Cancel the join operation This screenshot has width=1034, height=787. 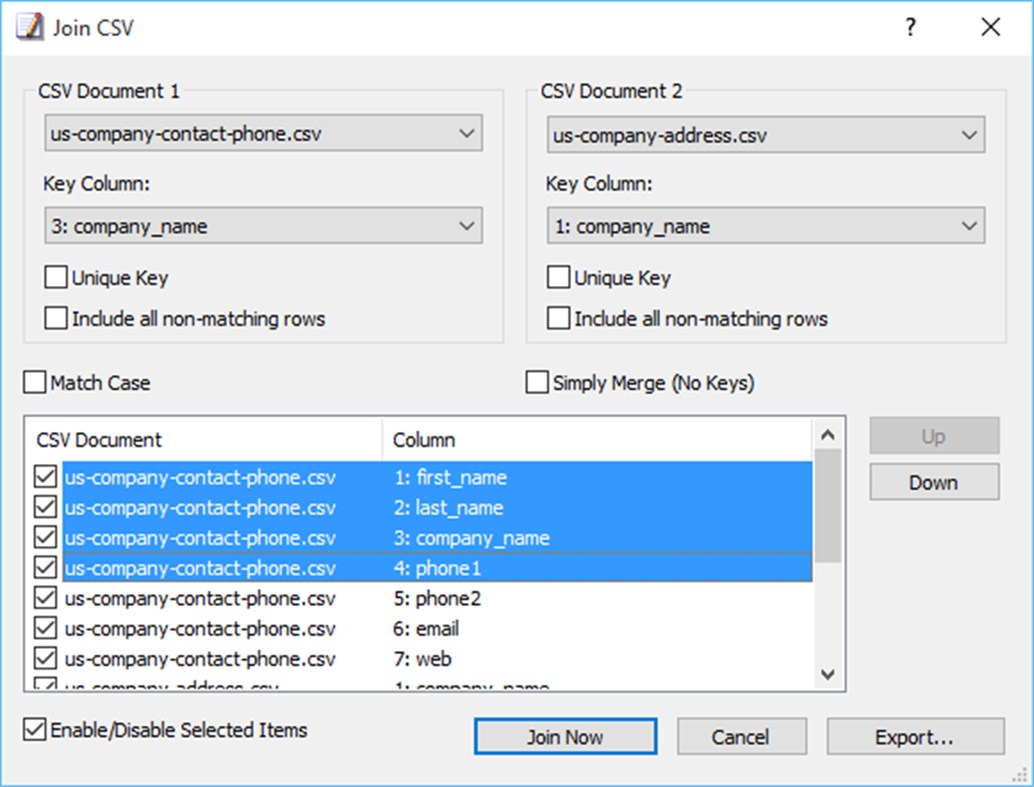[741, 736]
